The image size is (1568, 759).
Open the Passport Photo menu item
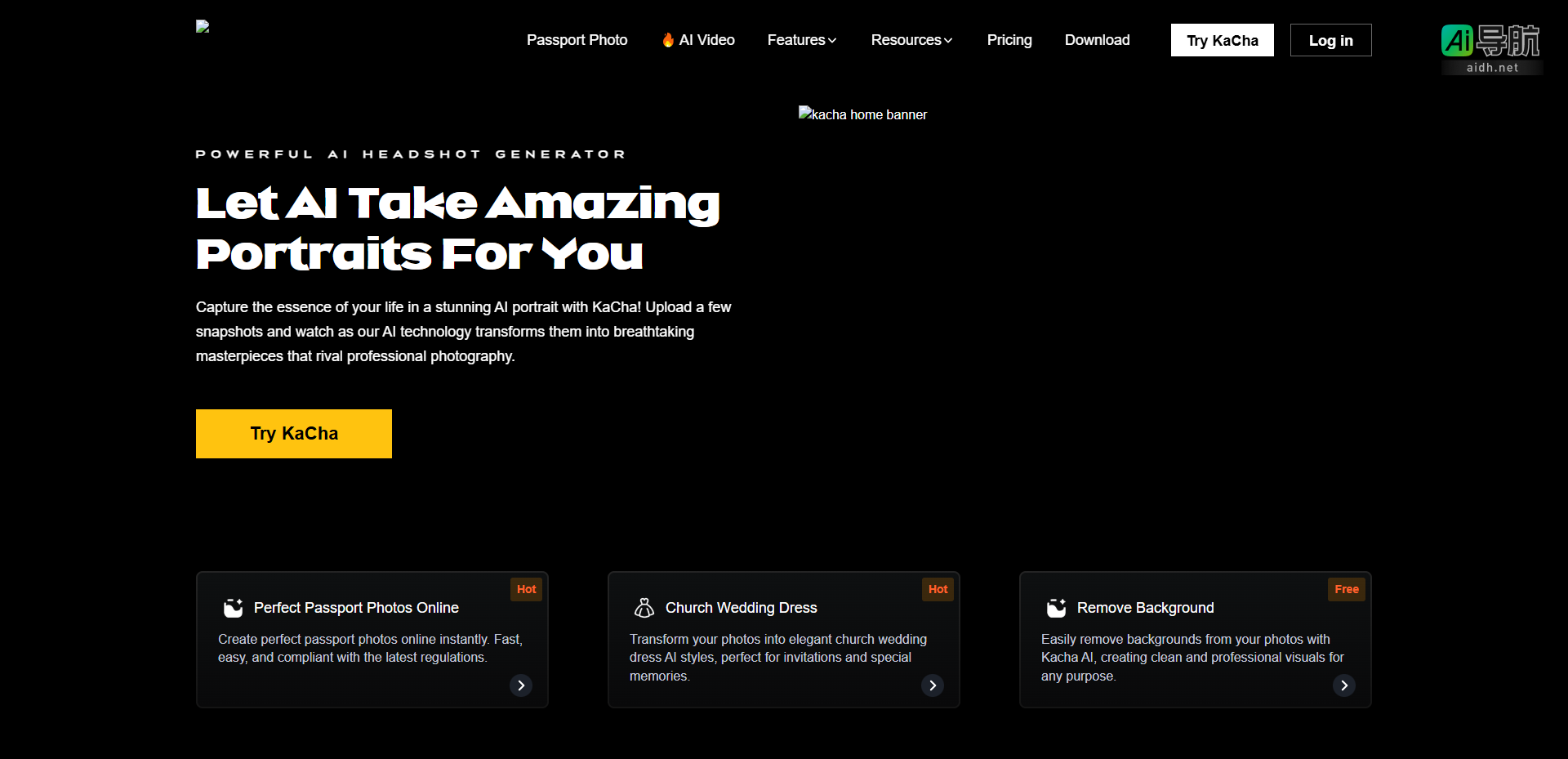577,40
